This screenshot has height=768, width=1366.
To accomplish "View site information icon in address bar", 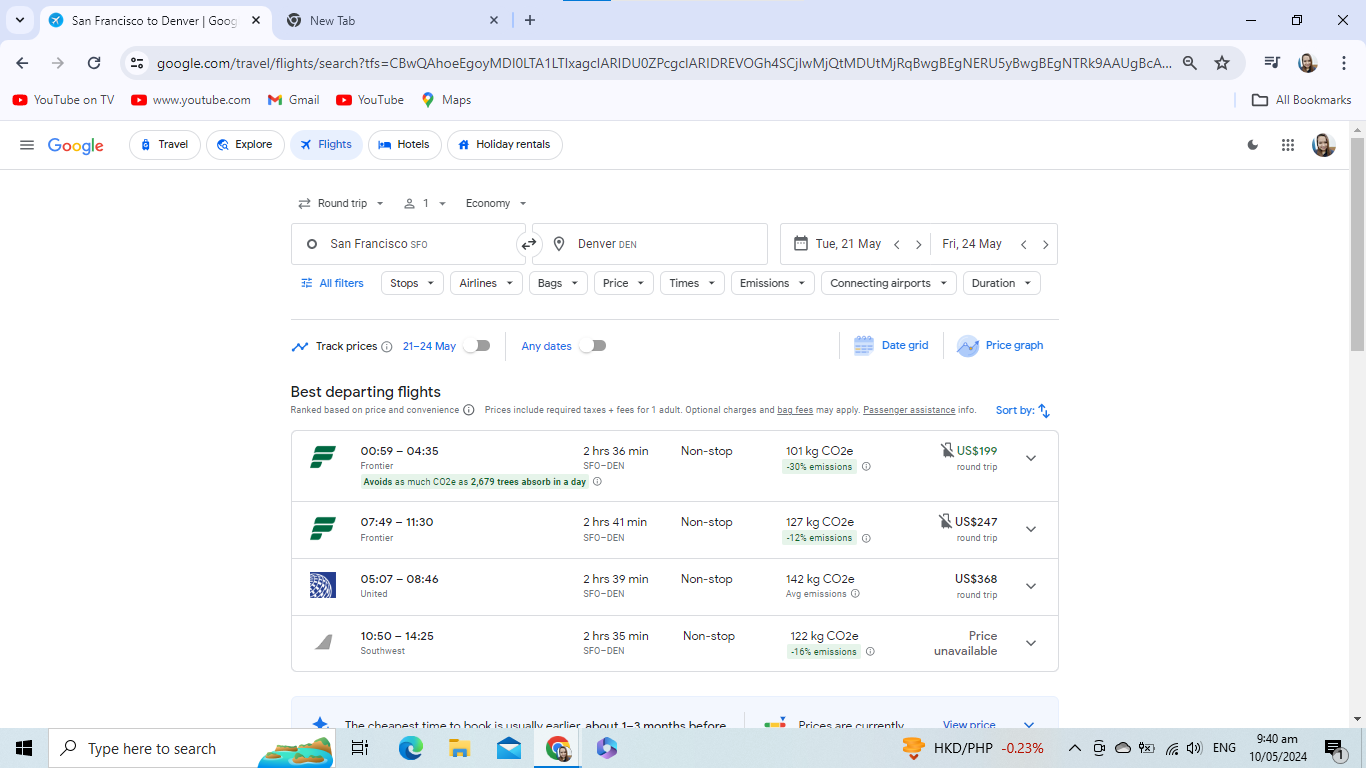I will (x=138, y=63).
